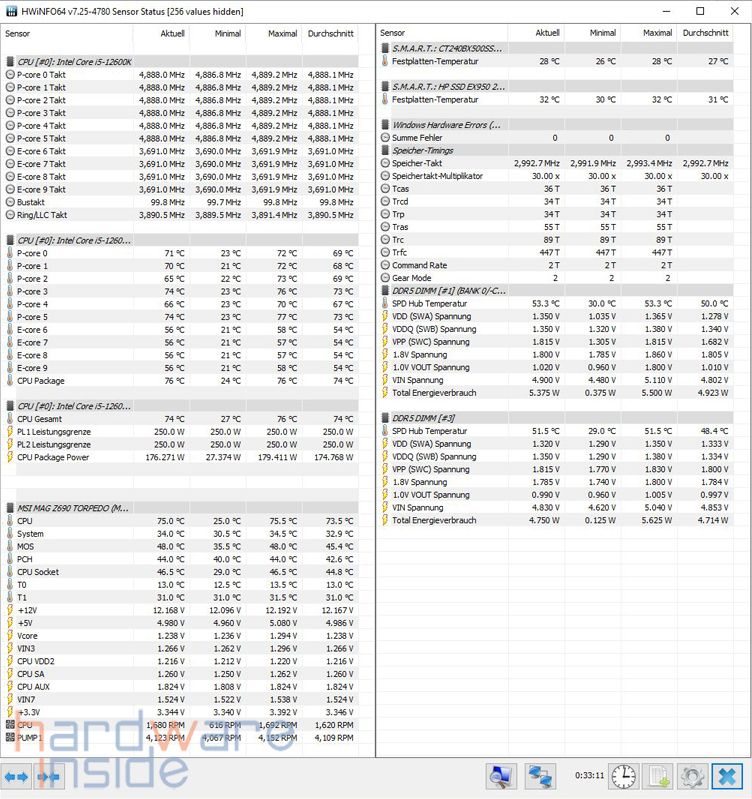The width and height of the screenshot is (752, 799).
Task: Select the DDR5 DIMM [#1] (BANK 0) group header
Action: (555, 290)
